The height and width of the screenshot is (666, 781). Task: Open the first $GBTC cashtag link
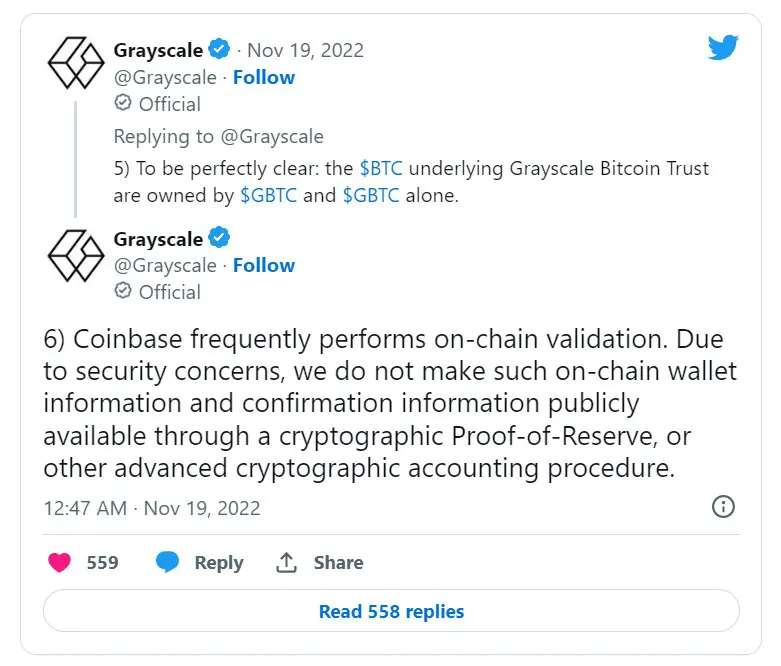pos(268,195)
